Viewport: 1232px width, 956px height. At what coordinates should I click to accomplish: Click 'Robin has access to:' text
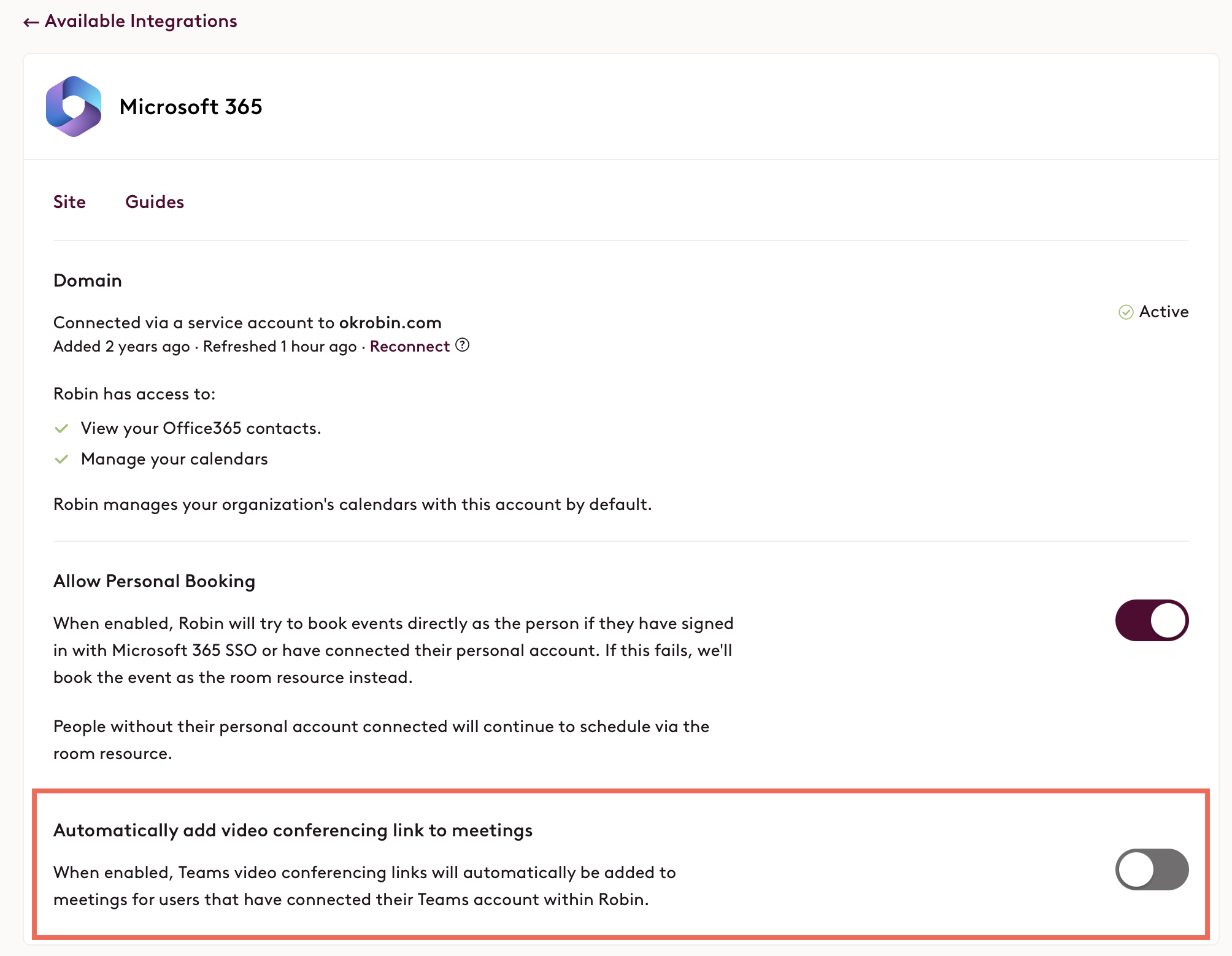click(x=134, y=394)
